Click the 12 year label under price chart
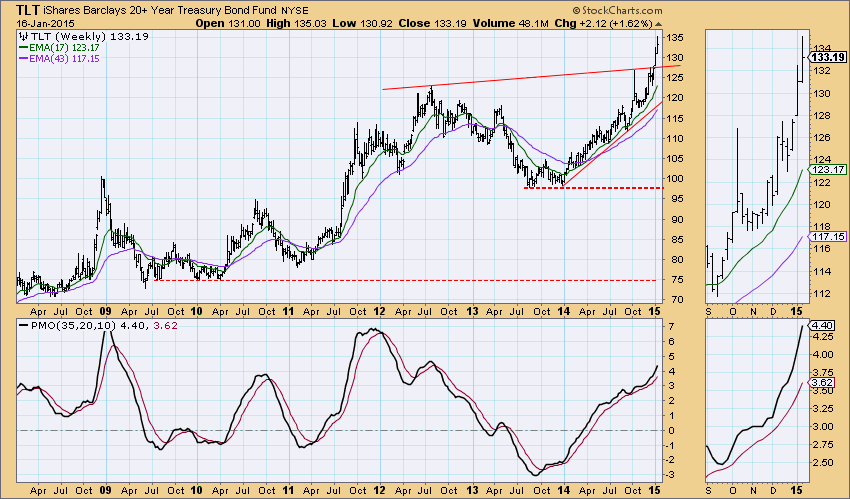This screenshot has height=499, width=850. (x=379, y=312)
